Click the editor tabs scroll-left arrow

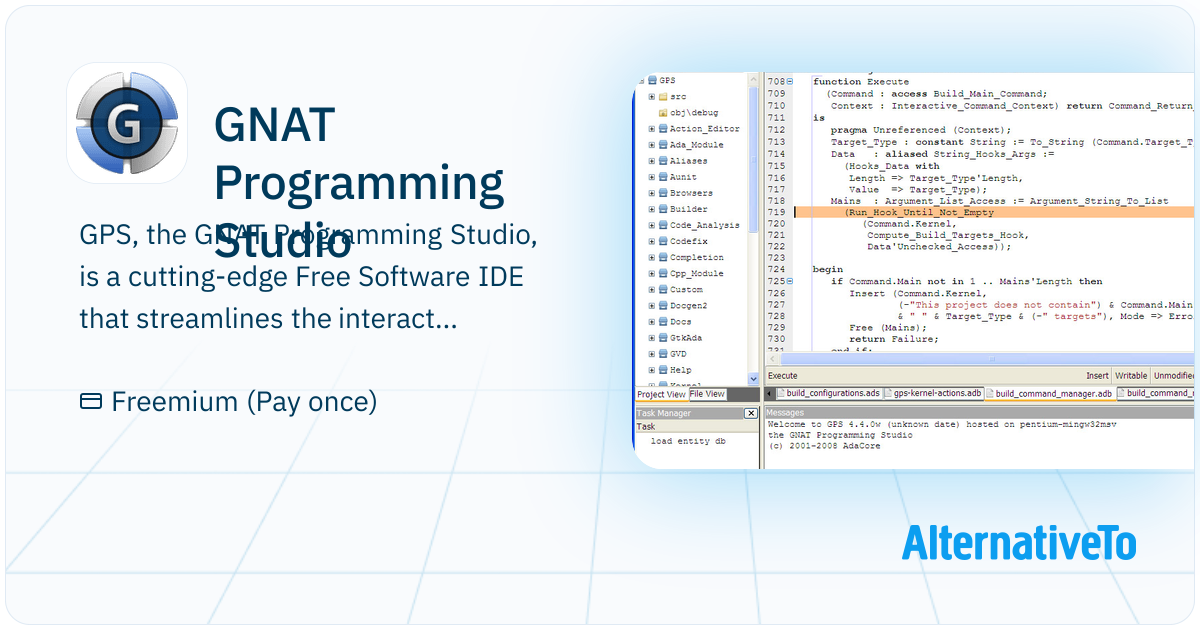coord(769,394)
